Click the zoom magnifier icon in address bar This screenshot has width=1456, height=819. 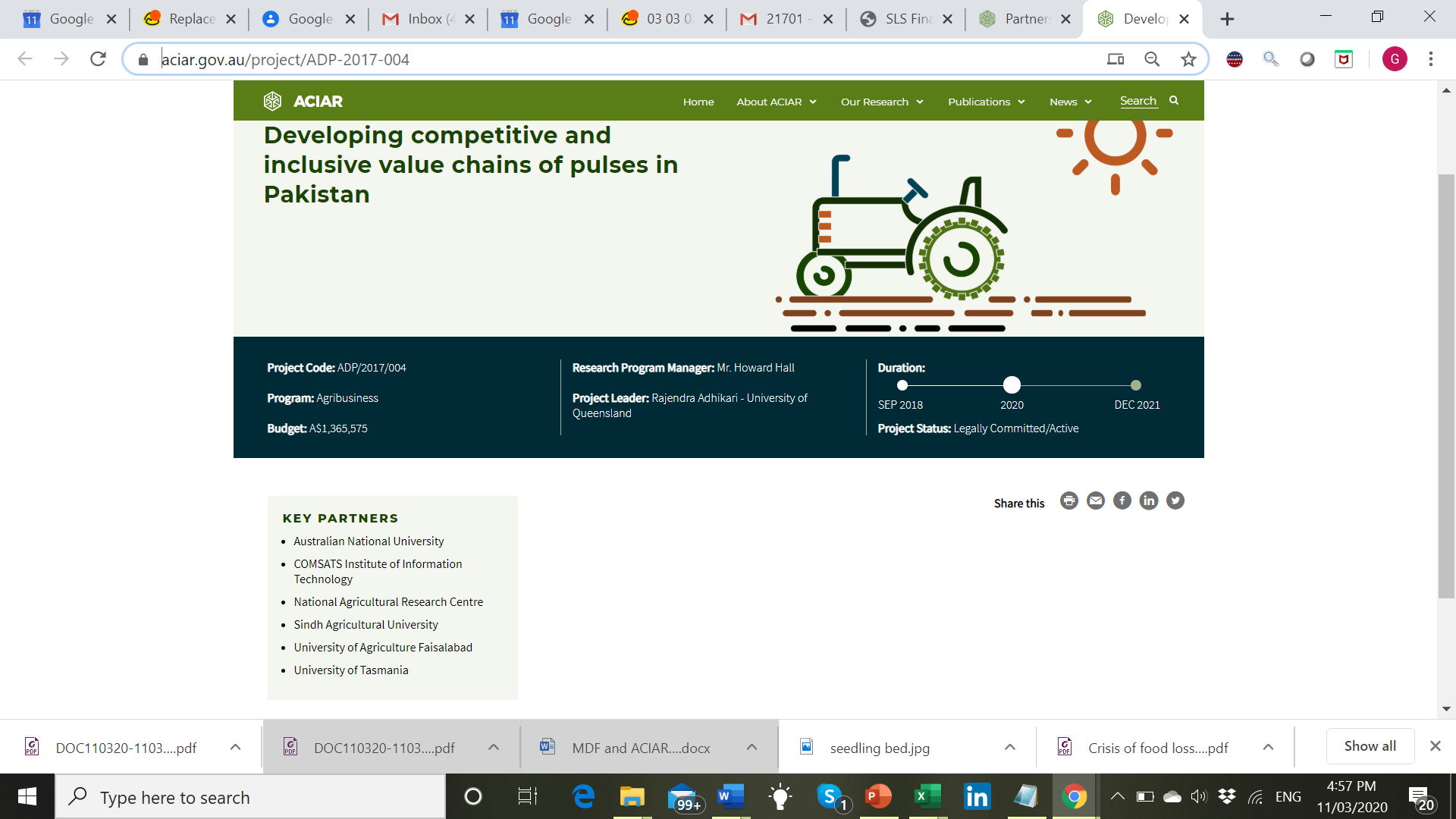pyautogui.click(x=1152, y=59)
